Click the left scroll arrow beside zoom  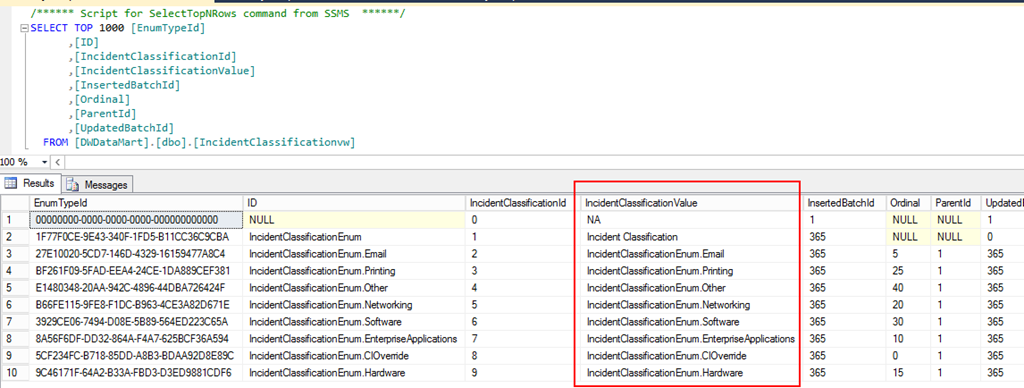(57, 162)
